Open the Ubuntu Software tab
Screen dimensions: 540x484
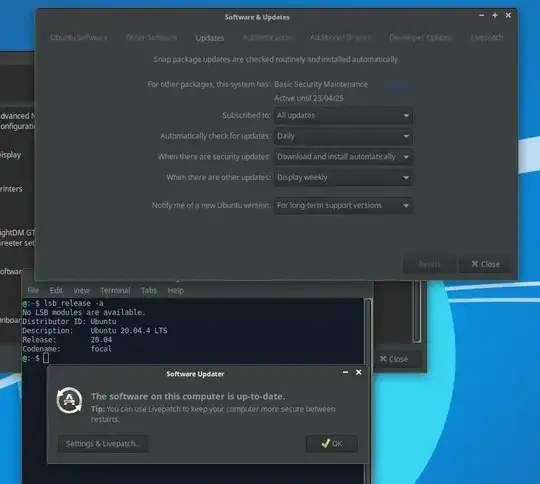click(x=79, y=37)
